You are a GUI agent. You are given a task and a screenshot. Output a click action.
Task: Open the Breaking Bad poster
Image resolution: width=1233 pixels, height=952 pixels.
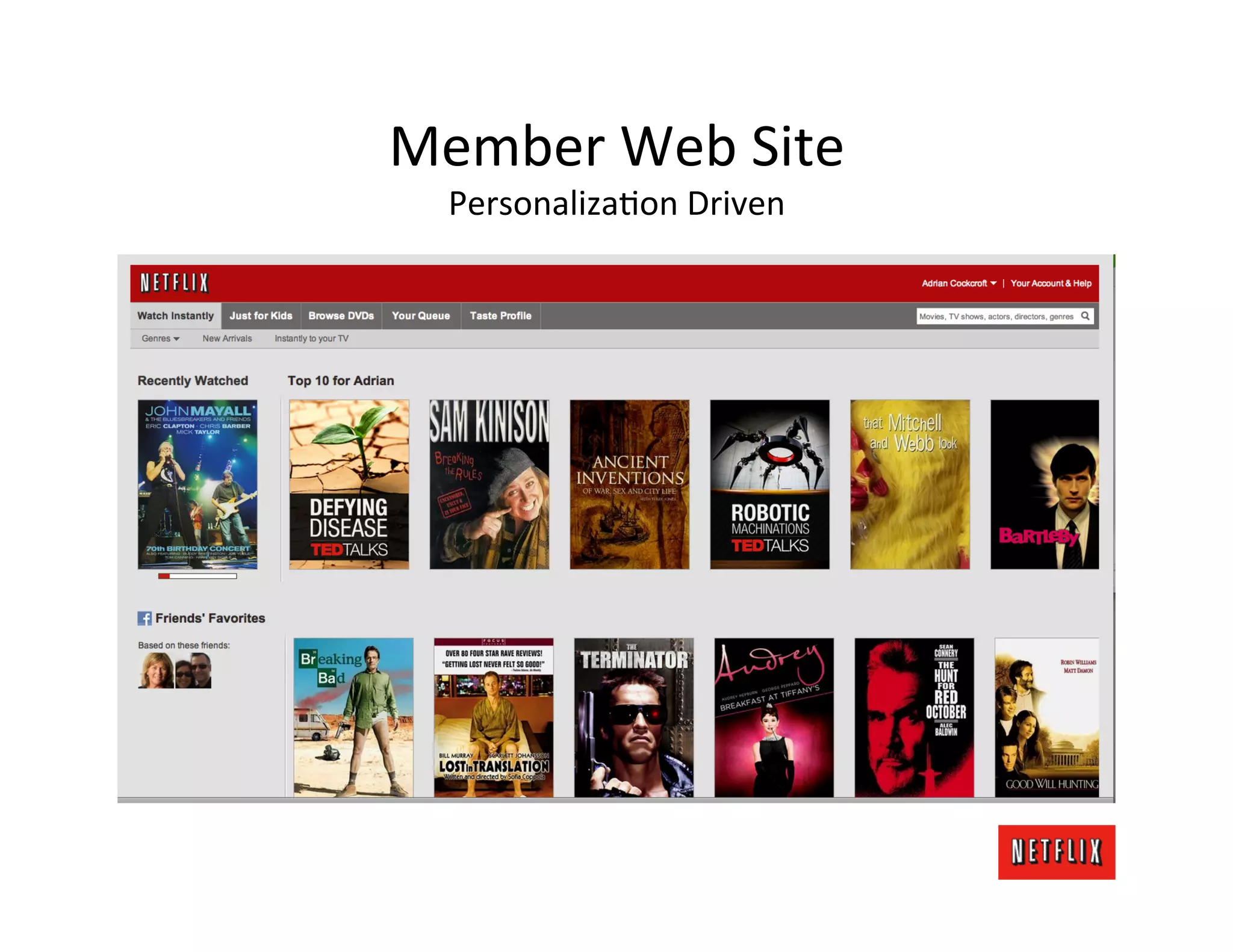click(353, 717)
